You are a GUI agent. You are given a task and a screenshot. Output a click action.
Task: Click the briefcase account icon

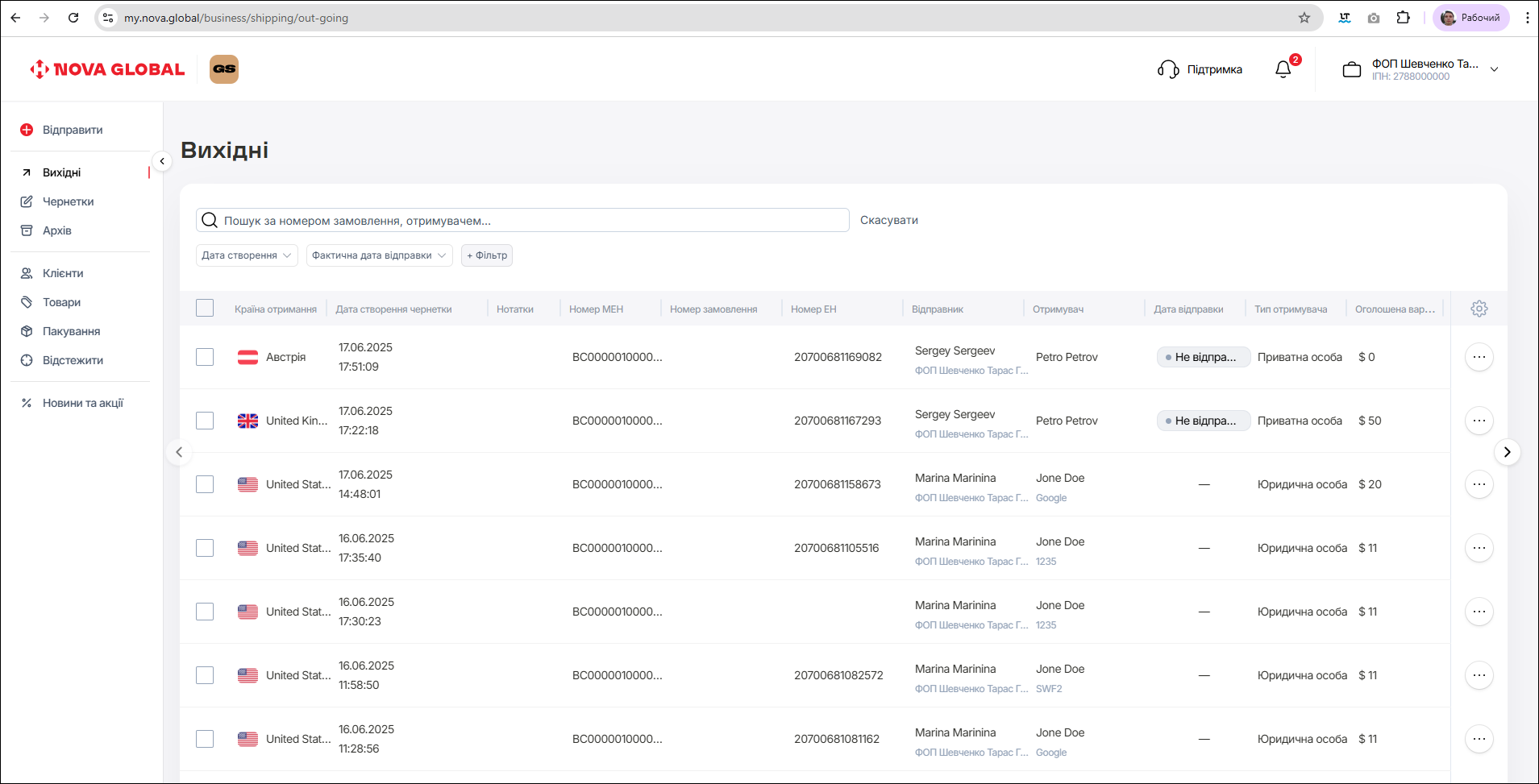1352,70
